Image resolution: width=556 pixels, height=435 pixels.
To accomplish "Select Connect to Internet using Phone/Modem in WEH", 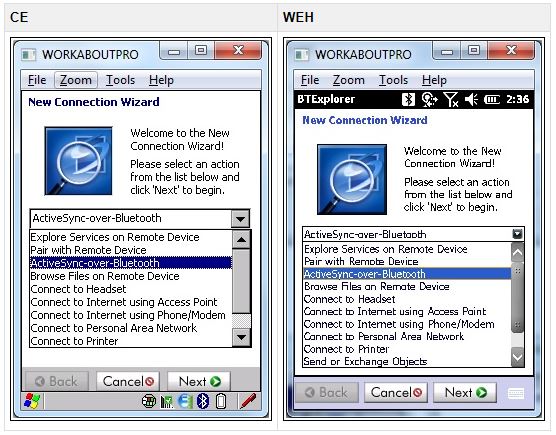I will coord(407,324).
